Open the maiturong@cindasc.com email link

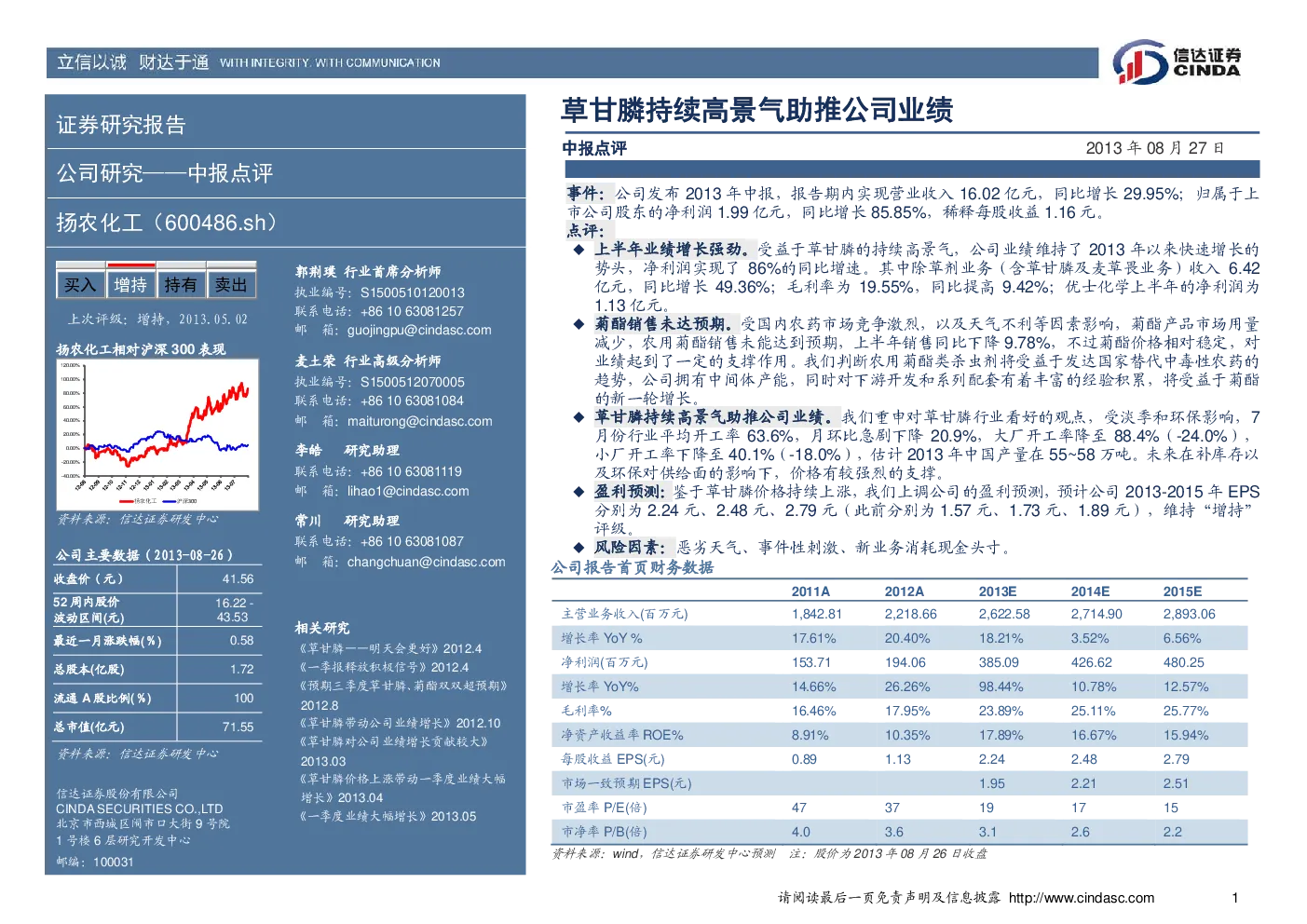tap(419, 421)
